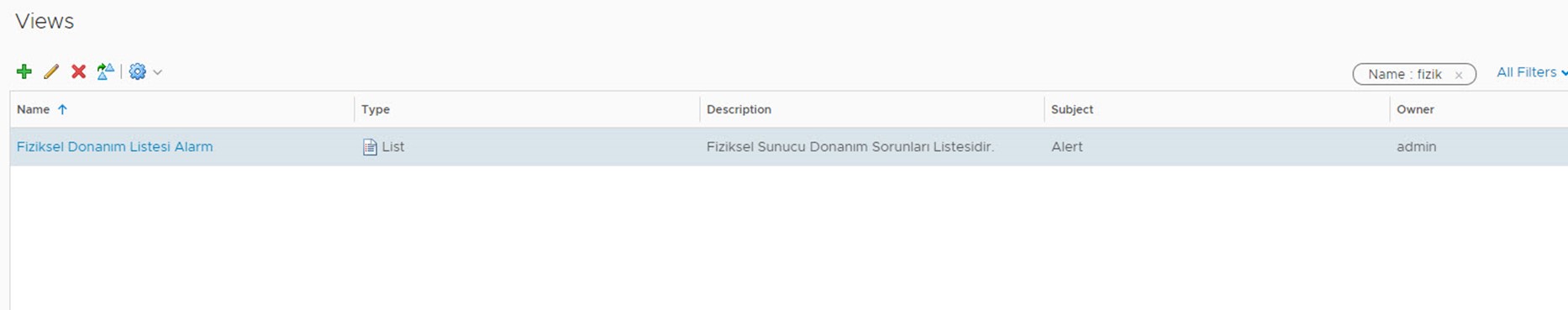
Task: Click the clone view triangles icon
Action: click(x=105, y=71)
